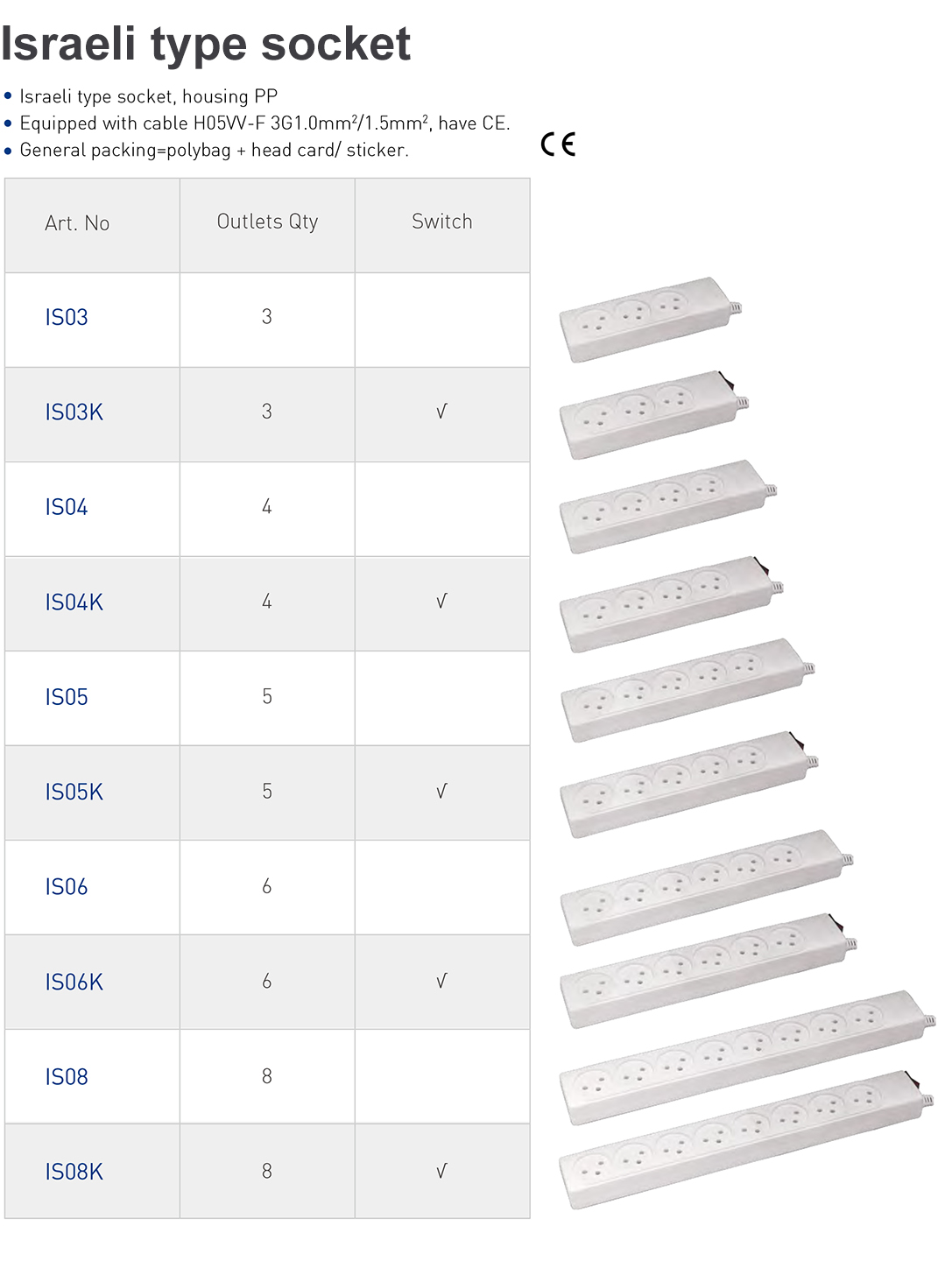Click the Art. No column header

click(77, 223)
